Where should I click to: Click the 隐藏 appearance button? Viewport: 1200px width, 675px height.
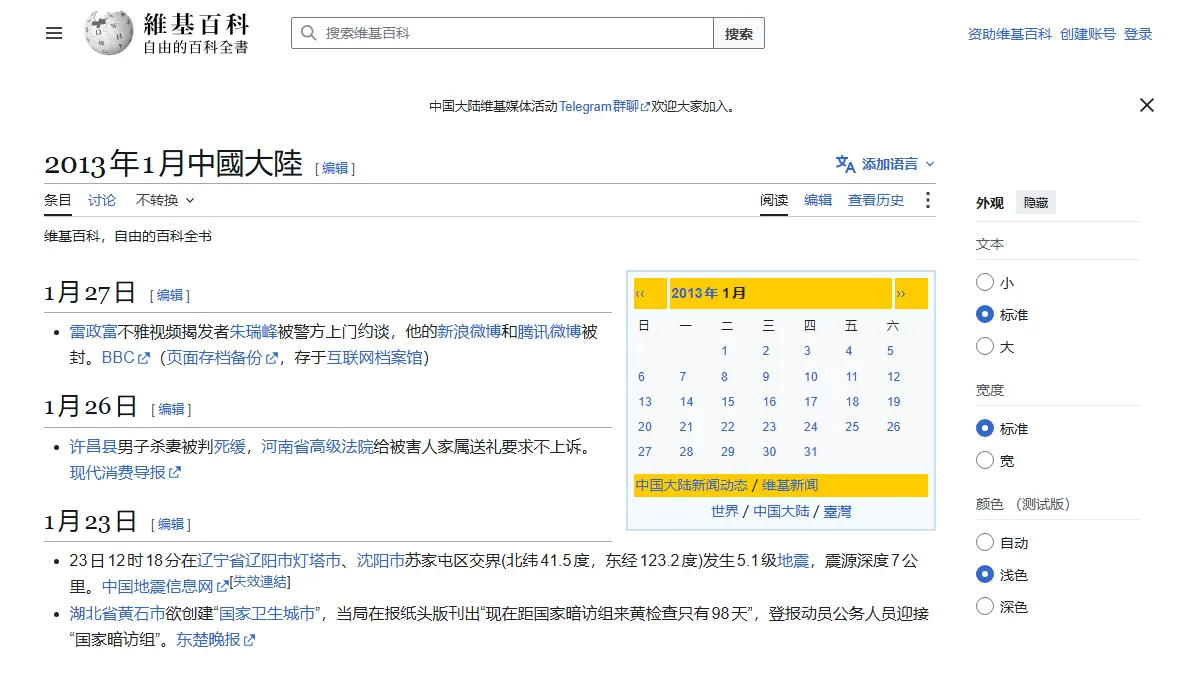[x=1036, y=202]
